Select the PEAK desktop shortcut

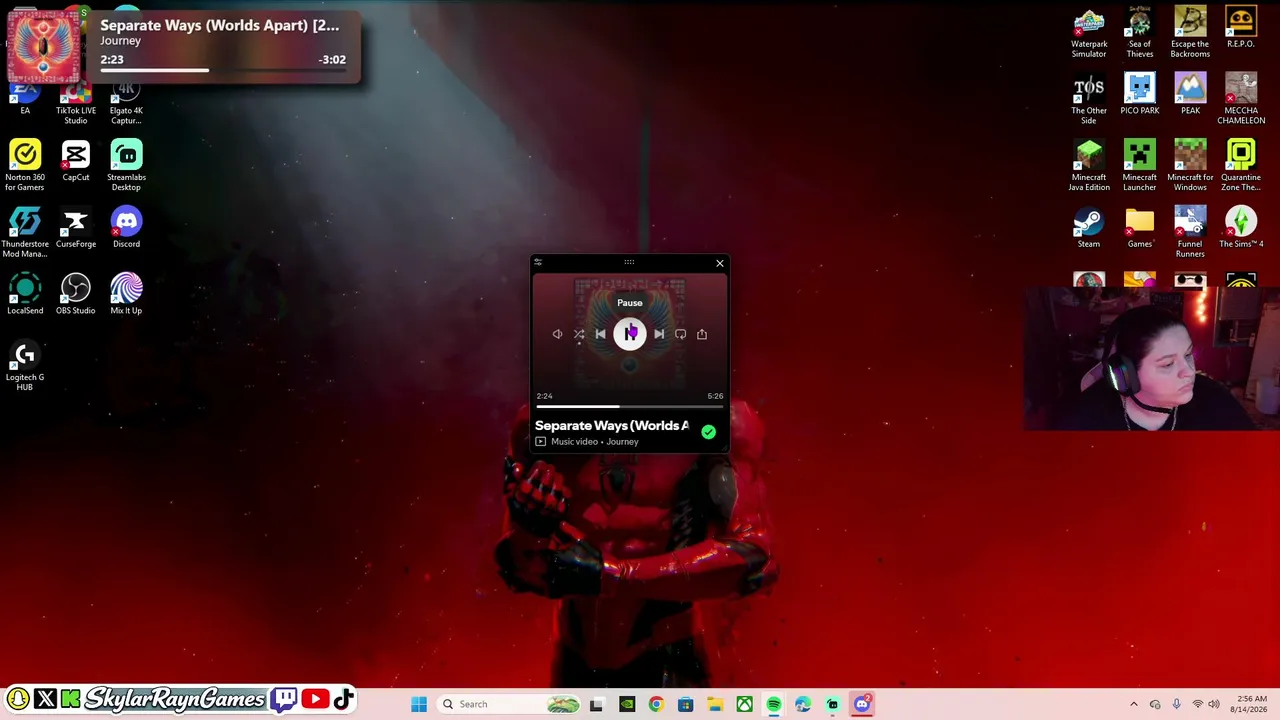point(1190,94)
